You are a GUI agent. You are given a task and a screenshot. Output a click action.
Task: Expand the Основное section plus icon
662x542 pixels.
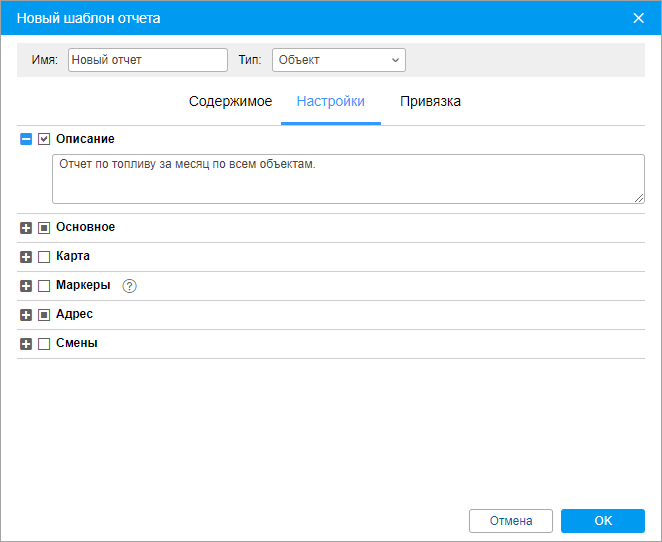click(26, 228)
